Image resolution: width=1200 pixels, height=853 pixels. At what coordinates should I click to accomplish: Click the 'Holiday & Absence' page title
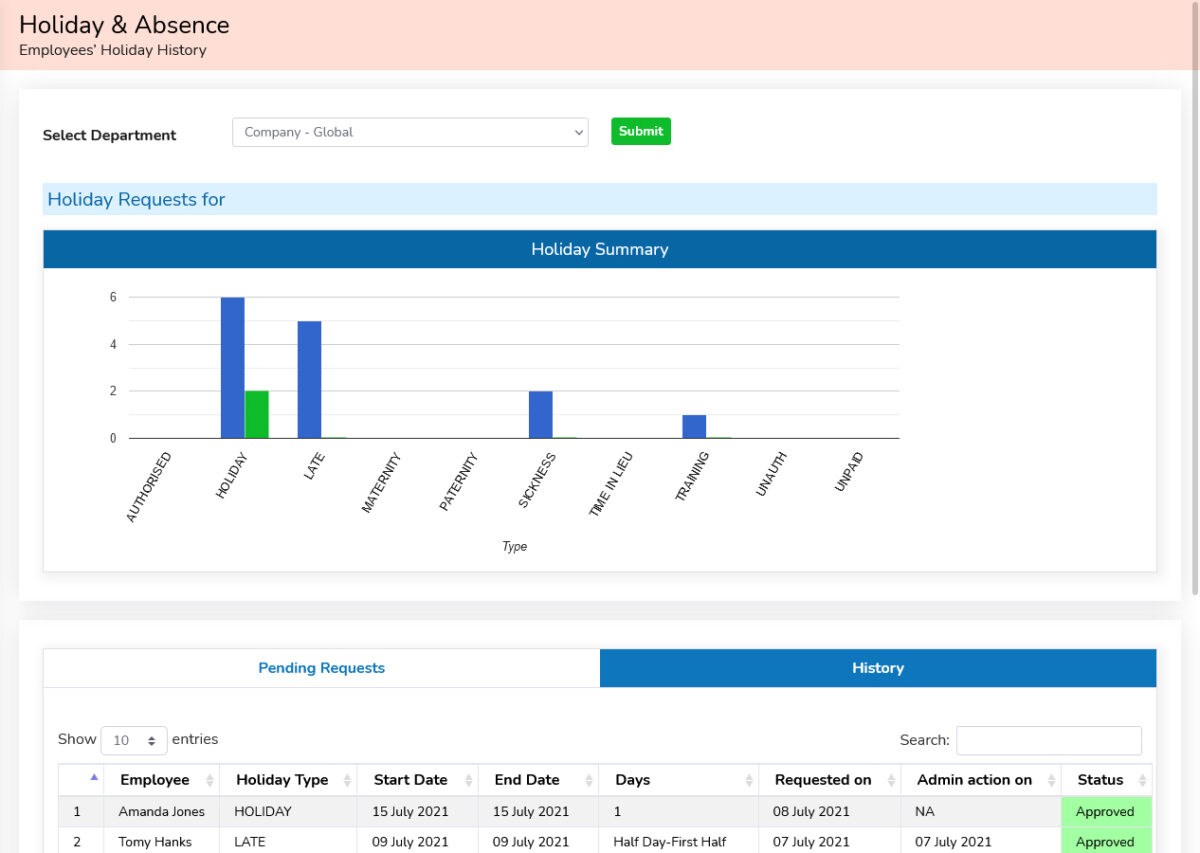[124, 25]
